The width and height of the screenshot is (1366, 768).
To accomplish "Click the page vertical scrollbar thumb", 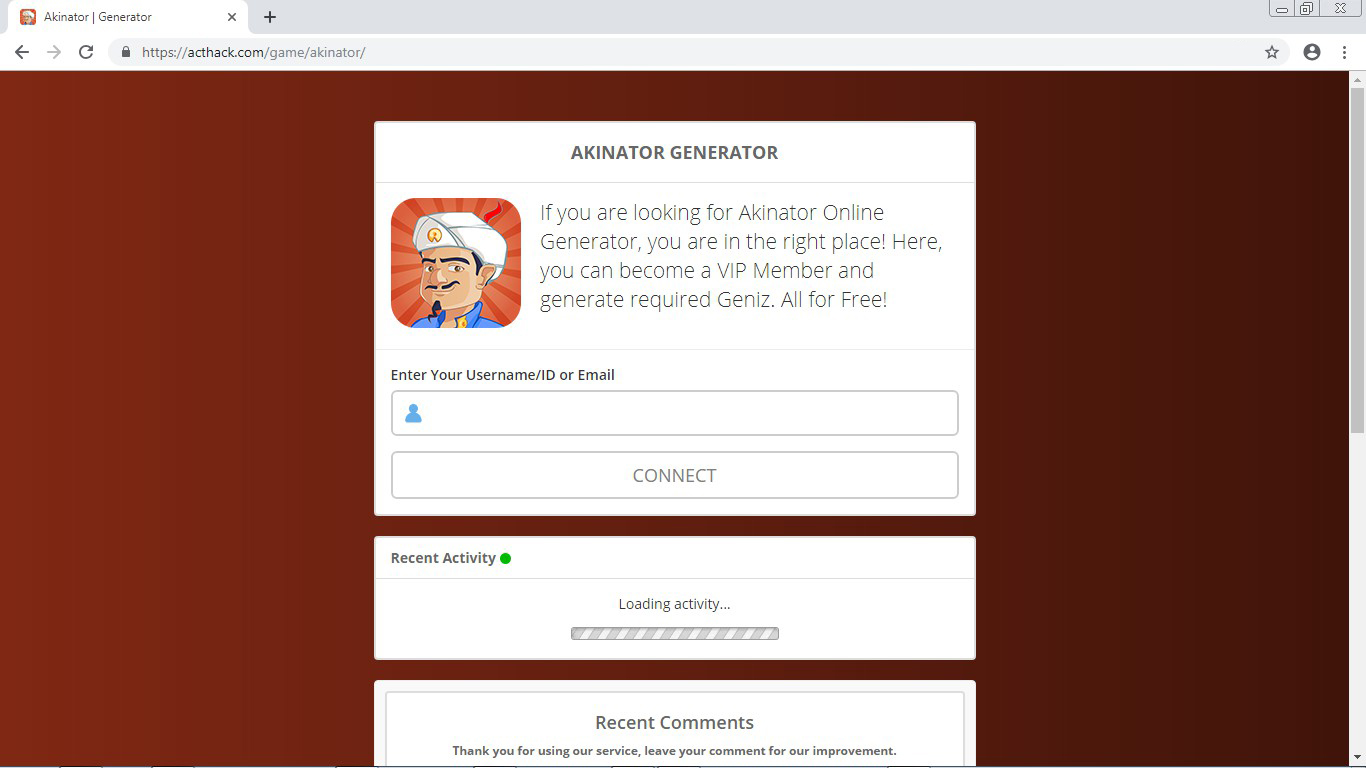I will [1357, 260].
